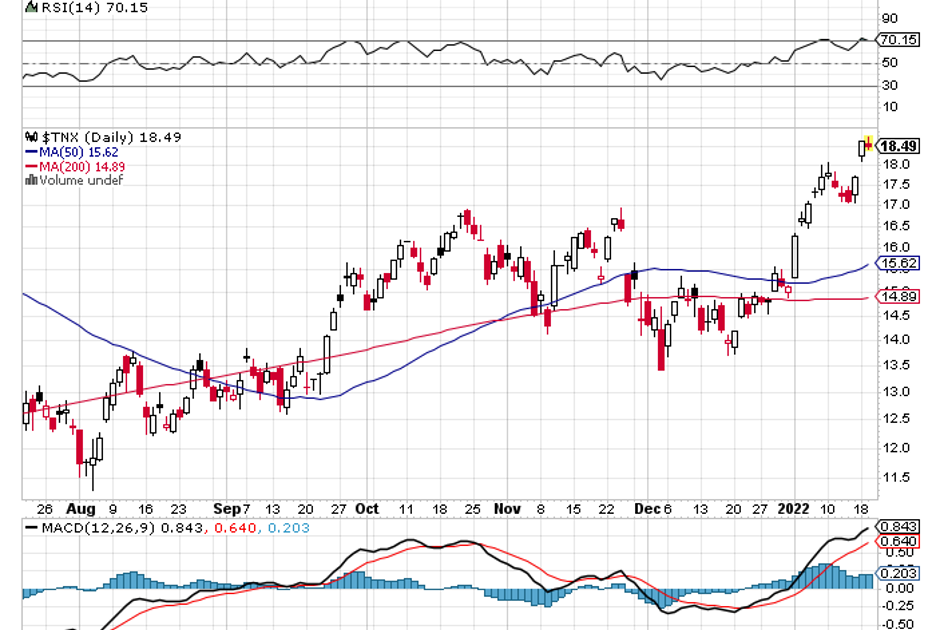Click the candlestick icon beside $TNX
Screen dimensions: 936x630
pyautogui.click(x=29, y=137)
